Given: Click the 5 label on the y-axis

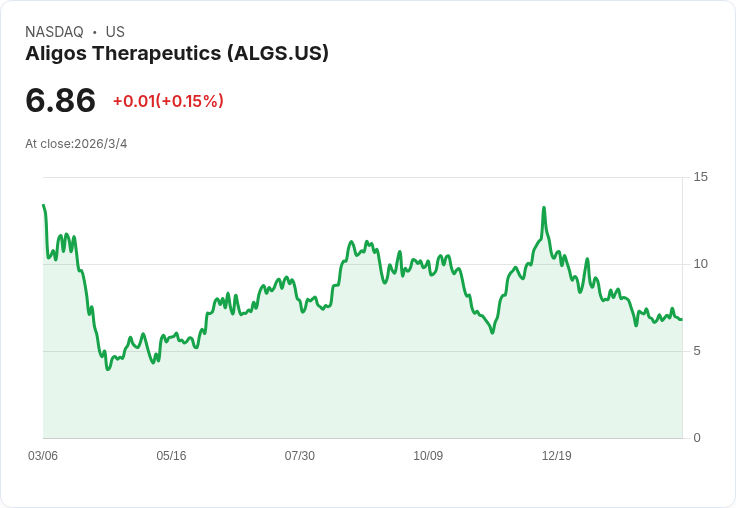Looking at the screenshot, I should [x=698, y=351].
